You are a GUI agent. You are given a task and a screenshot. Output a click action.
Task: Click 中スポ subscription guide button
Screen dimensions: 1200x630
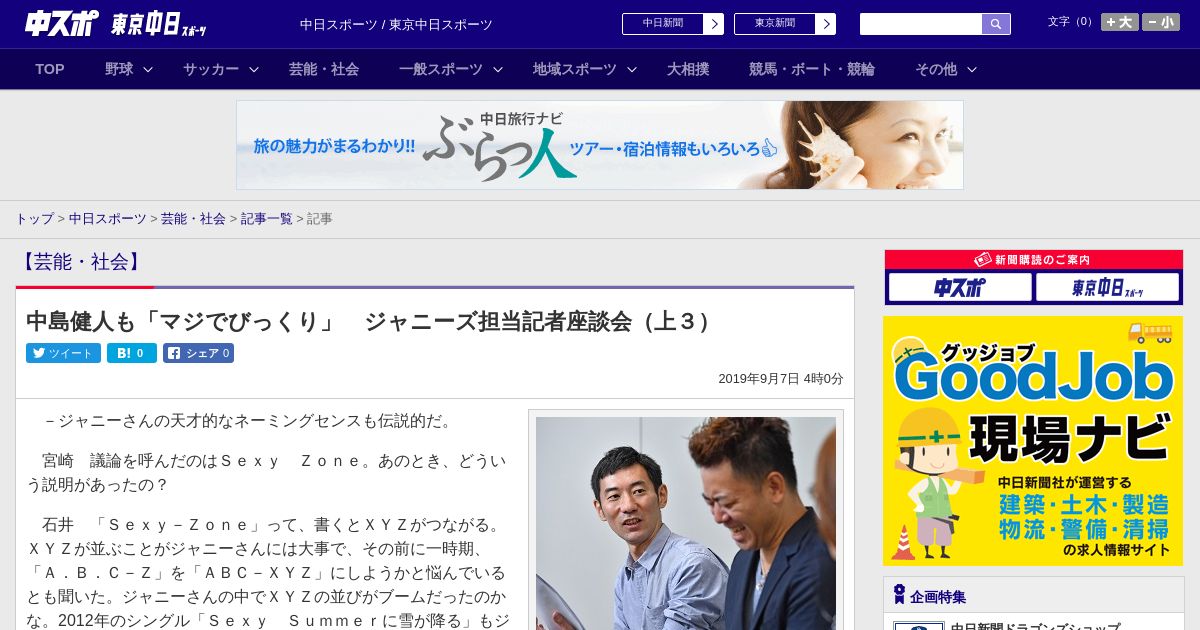tap(960, 288)
